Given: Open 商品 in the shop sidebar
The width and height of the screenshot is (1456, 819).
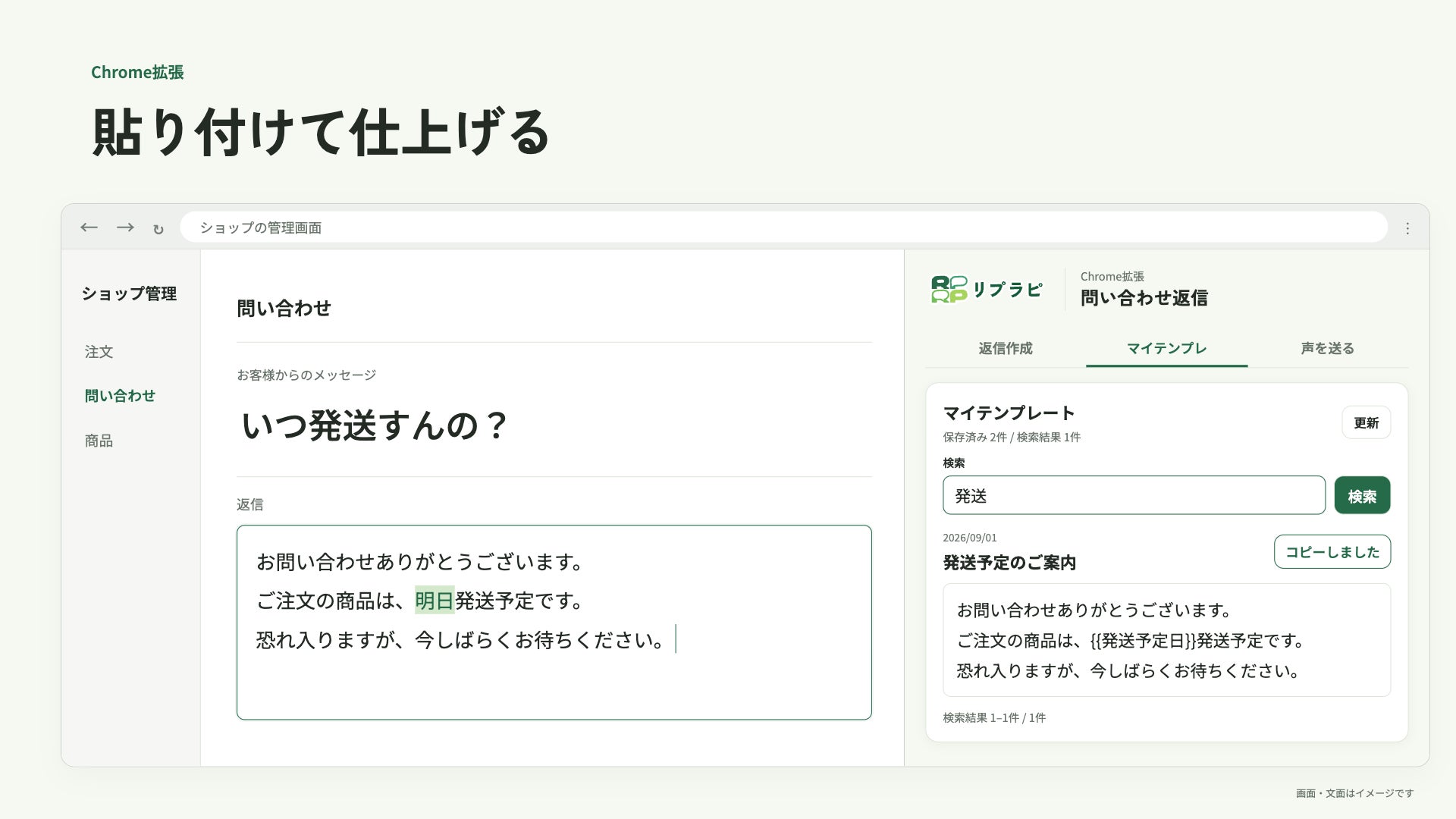Looking at the screenshot, I should [99, 441].
